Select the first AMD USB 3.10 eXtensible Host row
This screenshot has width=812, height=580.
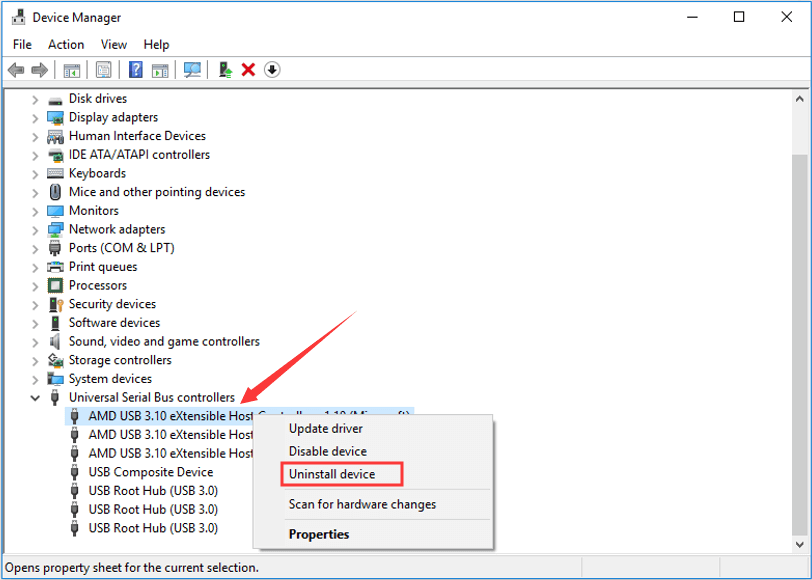[x=239, y=416]
